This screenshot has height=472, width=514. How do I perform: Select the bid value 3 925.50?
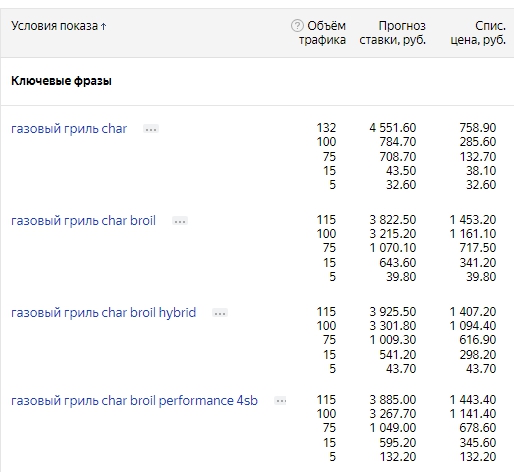(393, 312)
